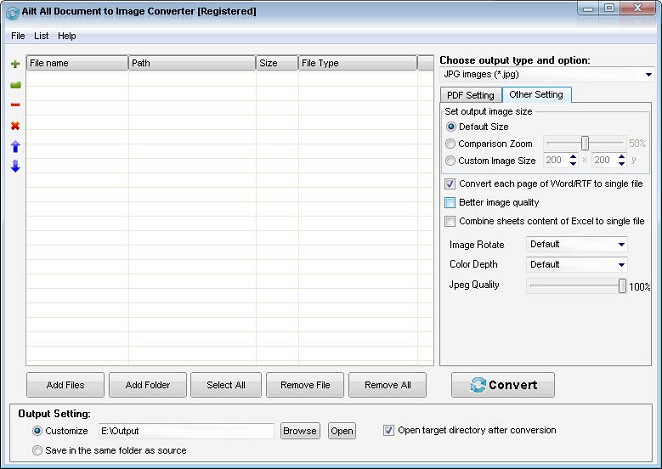
Task: Expand the Color Depth dropdown
Action: click(x=577, y=265)
